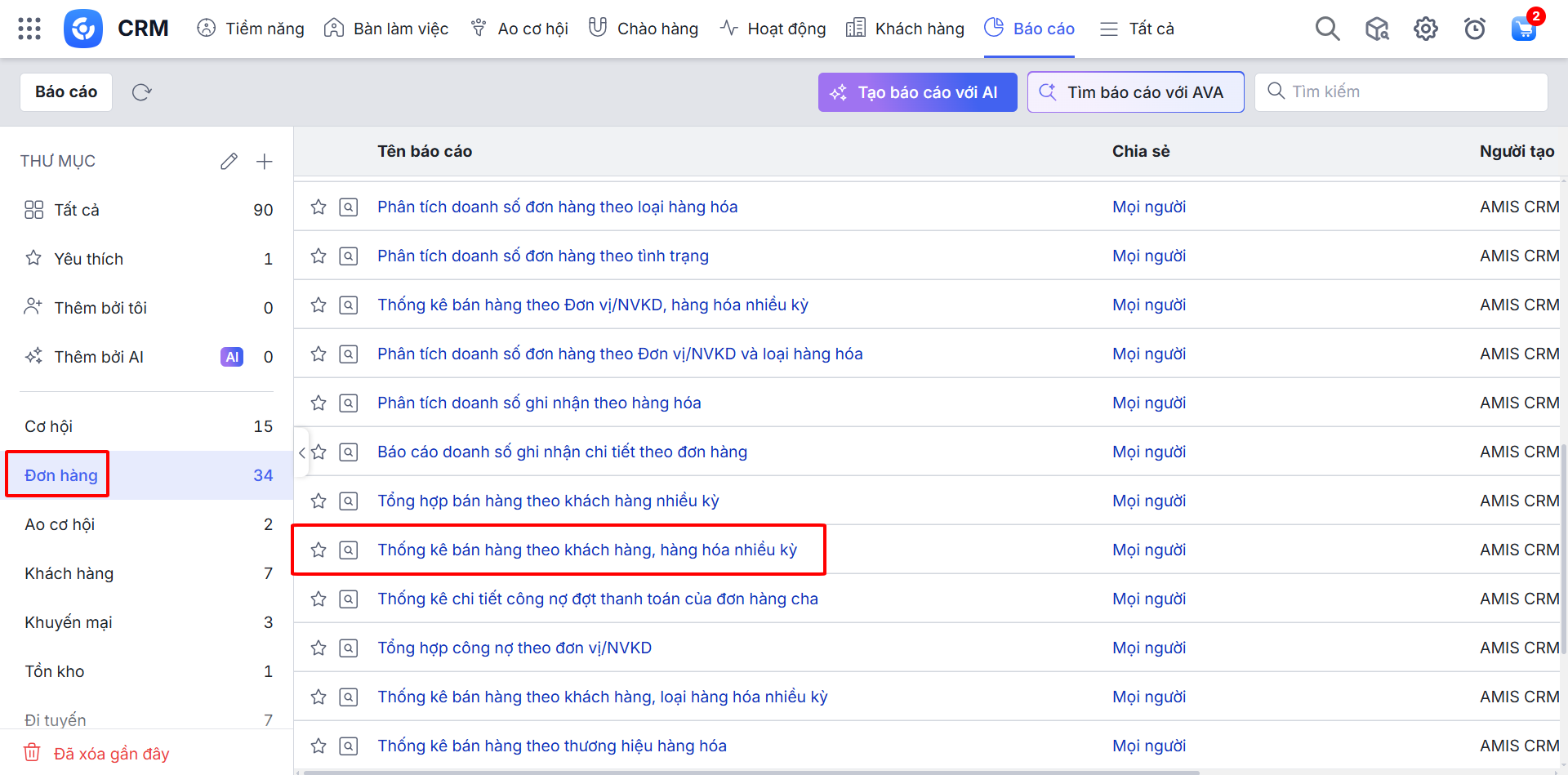Open the settings gear icon
This screenshot has height=775, width=1568.
[1425, 29]
